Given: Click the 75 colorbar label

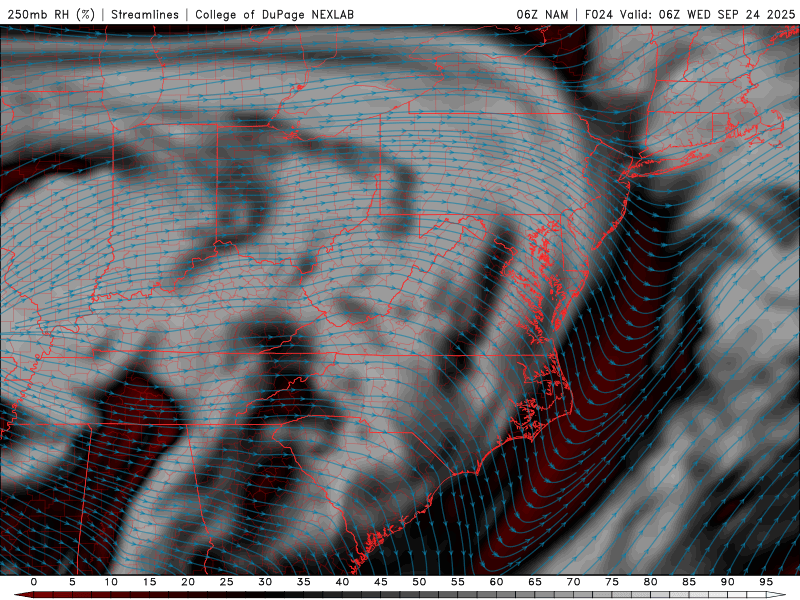Looking at the screenshot, I should (612, 582).
